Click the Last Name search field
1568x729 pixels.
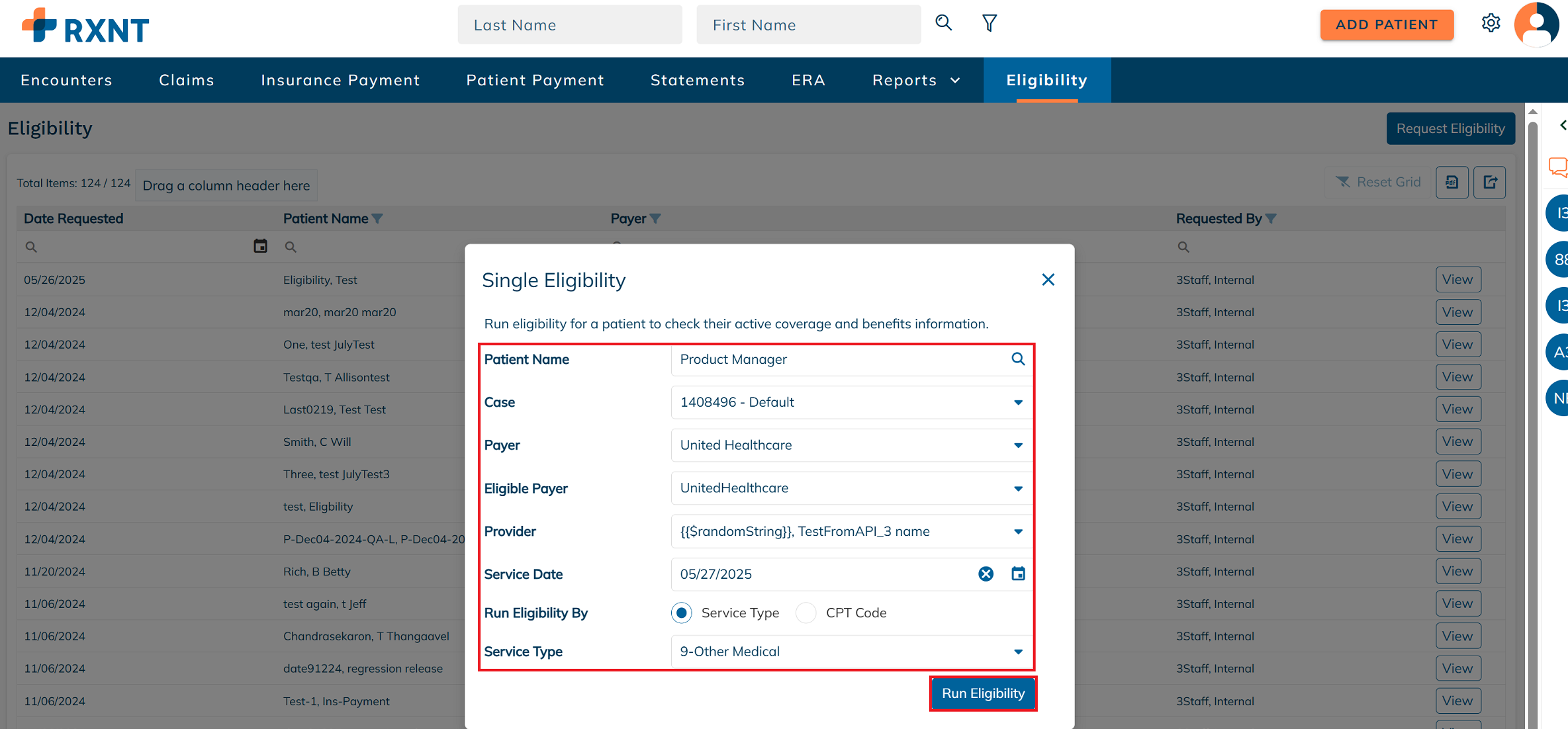point(570,24)
